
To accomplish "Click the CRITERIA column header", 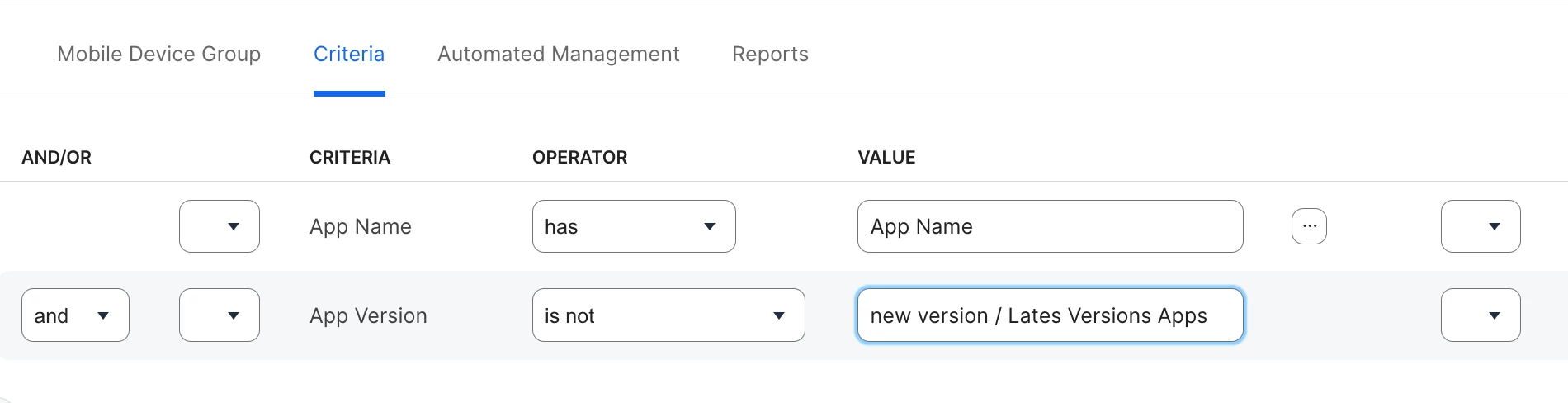I will (350, 157).
